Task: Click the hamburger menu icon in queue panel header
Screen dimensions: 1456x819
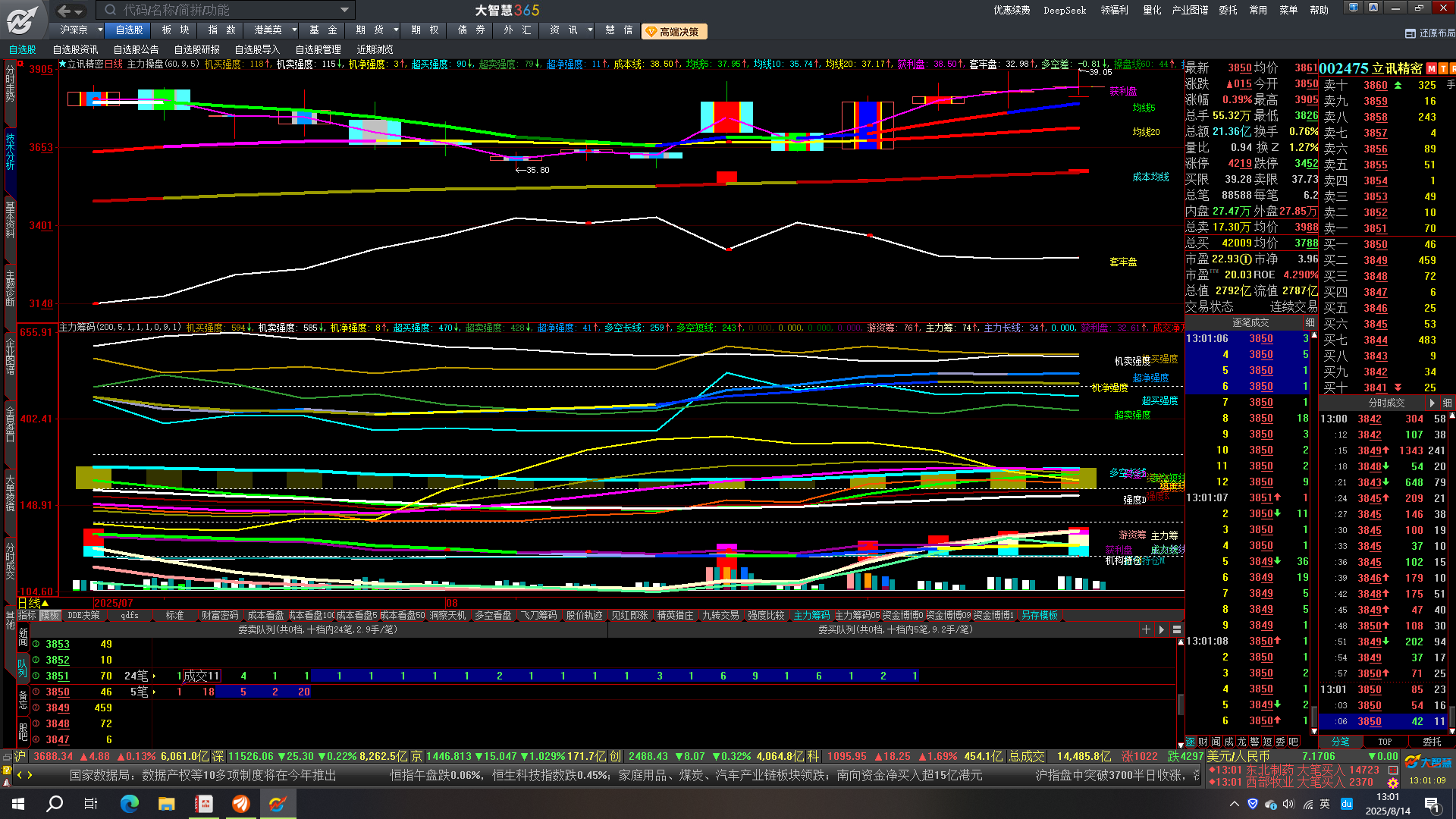Action: [x=1177, y=629]
